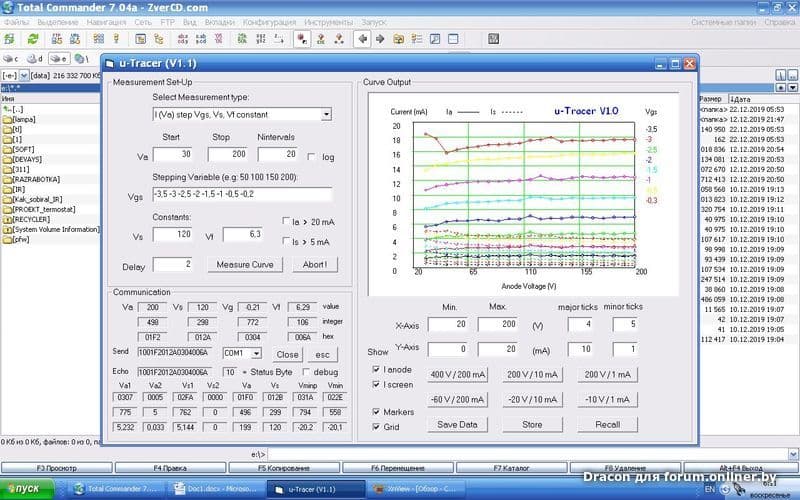Open the [-e-] drive selector dropdown
This screenshot has width=800, height=500.
pyautogui.click(x=25, y=75)
